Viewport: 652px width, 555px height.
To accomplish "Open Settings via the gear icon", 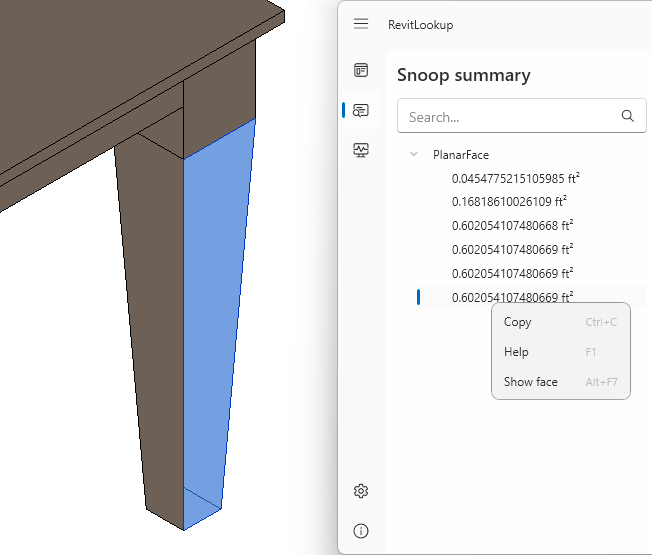I will [x=361, y=491].
